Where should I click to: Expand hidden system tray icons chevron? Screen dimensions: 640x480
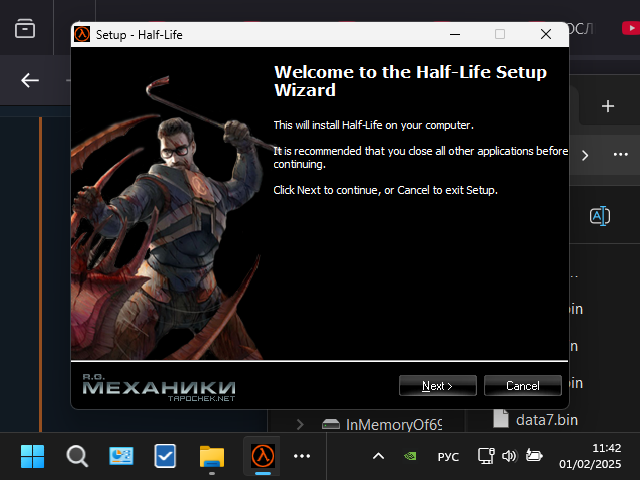[378, 456]
